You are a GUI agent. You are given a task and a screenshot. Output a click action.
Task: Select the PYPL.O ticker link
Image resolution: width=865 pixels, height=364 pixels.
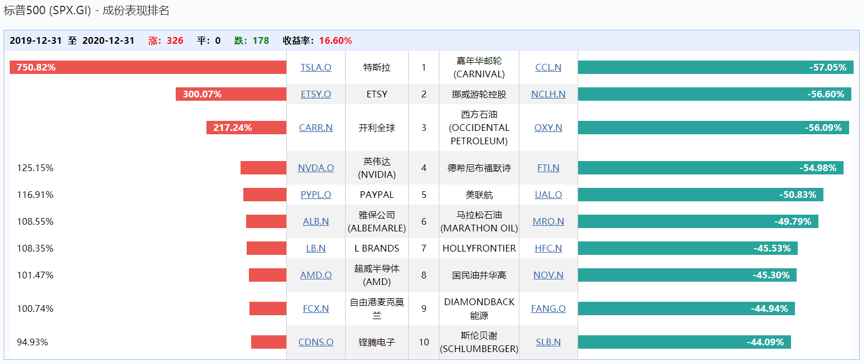pyautogui.click(x=316, y=194)
